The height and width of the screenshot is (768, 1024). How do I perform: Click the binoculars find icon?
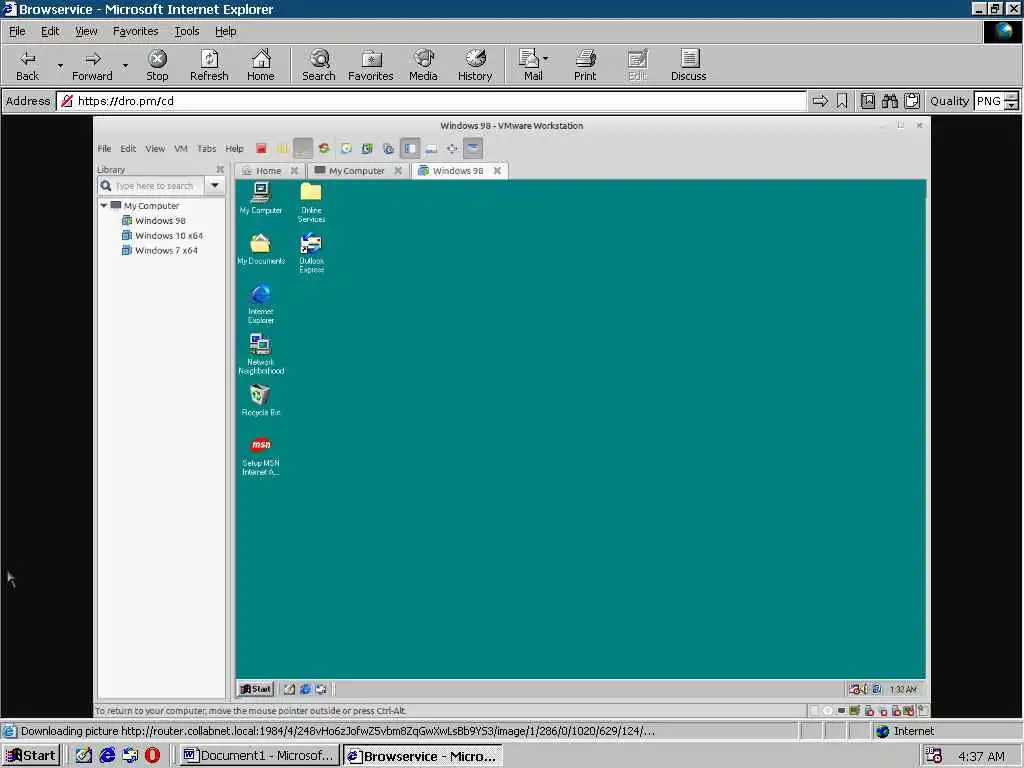click(x=889, y=101)
